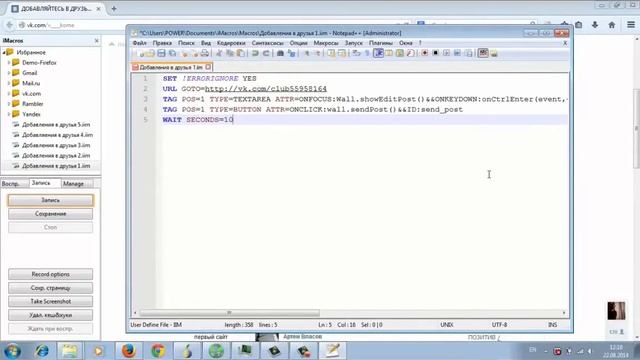The image size is (640, 360).
Task: Click the Удал. кэш&куки button
Action: (51, 315)
